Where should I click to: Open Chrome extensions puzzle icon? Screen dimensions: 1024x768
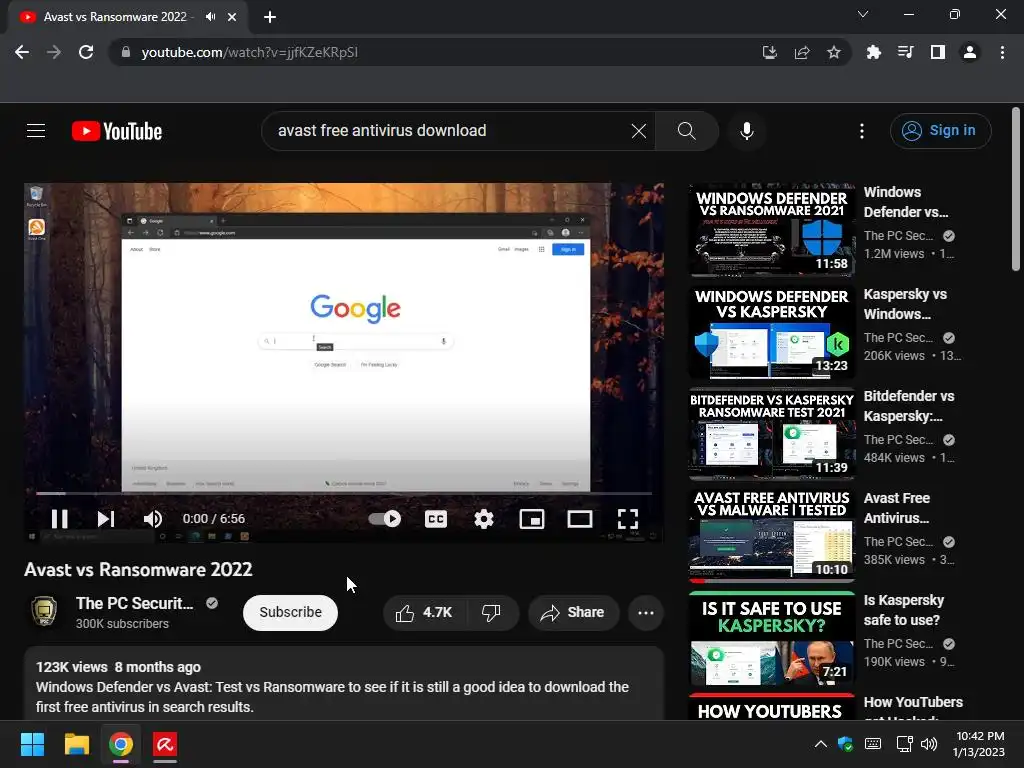tap(873, 52)
